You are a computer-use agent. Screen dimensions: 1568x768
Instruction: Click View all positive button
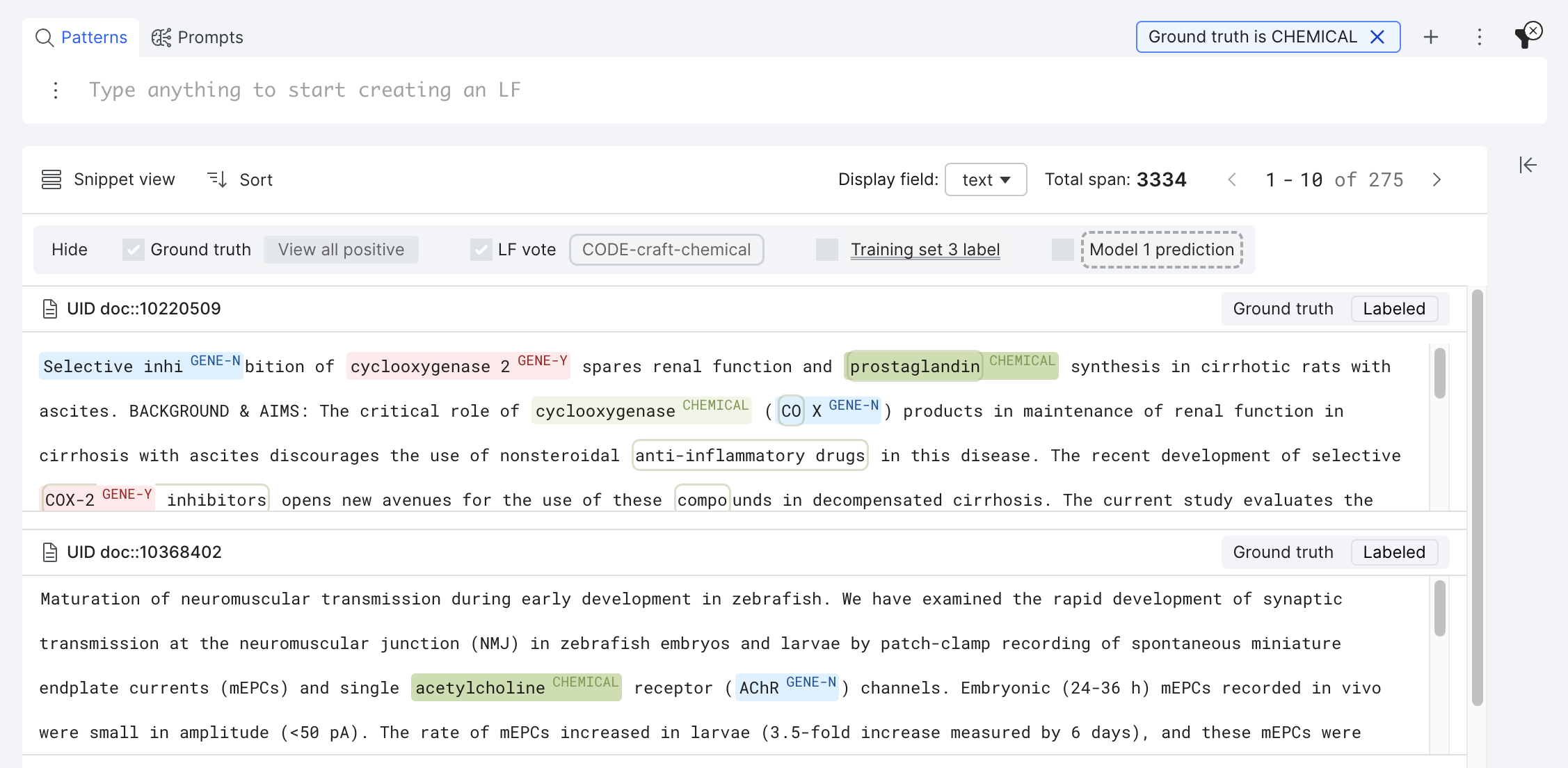coord(341,250)
